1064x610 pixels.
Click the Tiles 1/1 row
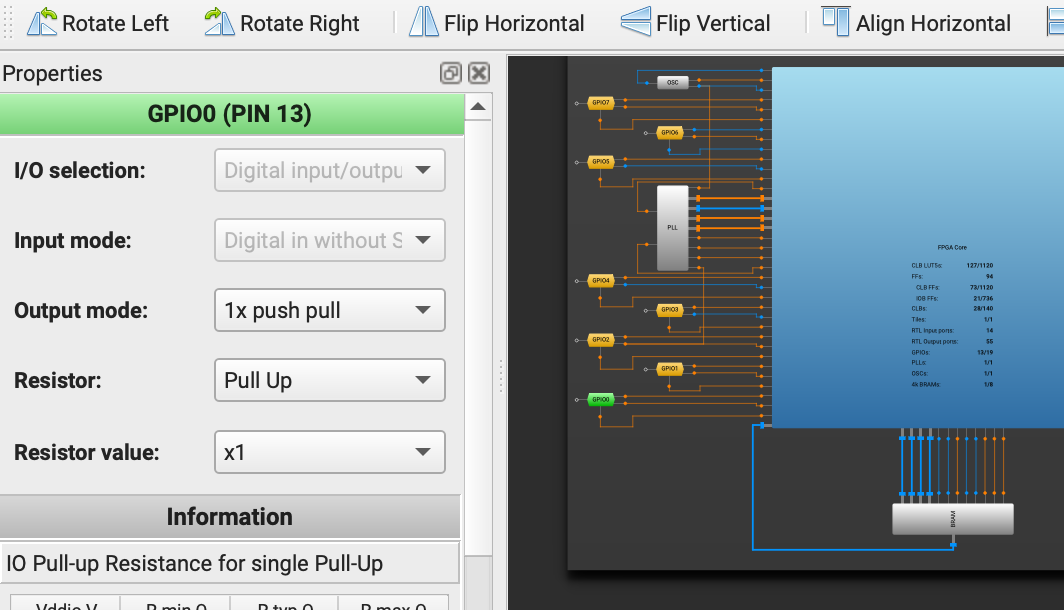point(952,320)
